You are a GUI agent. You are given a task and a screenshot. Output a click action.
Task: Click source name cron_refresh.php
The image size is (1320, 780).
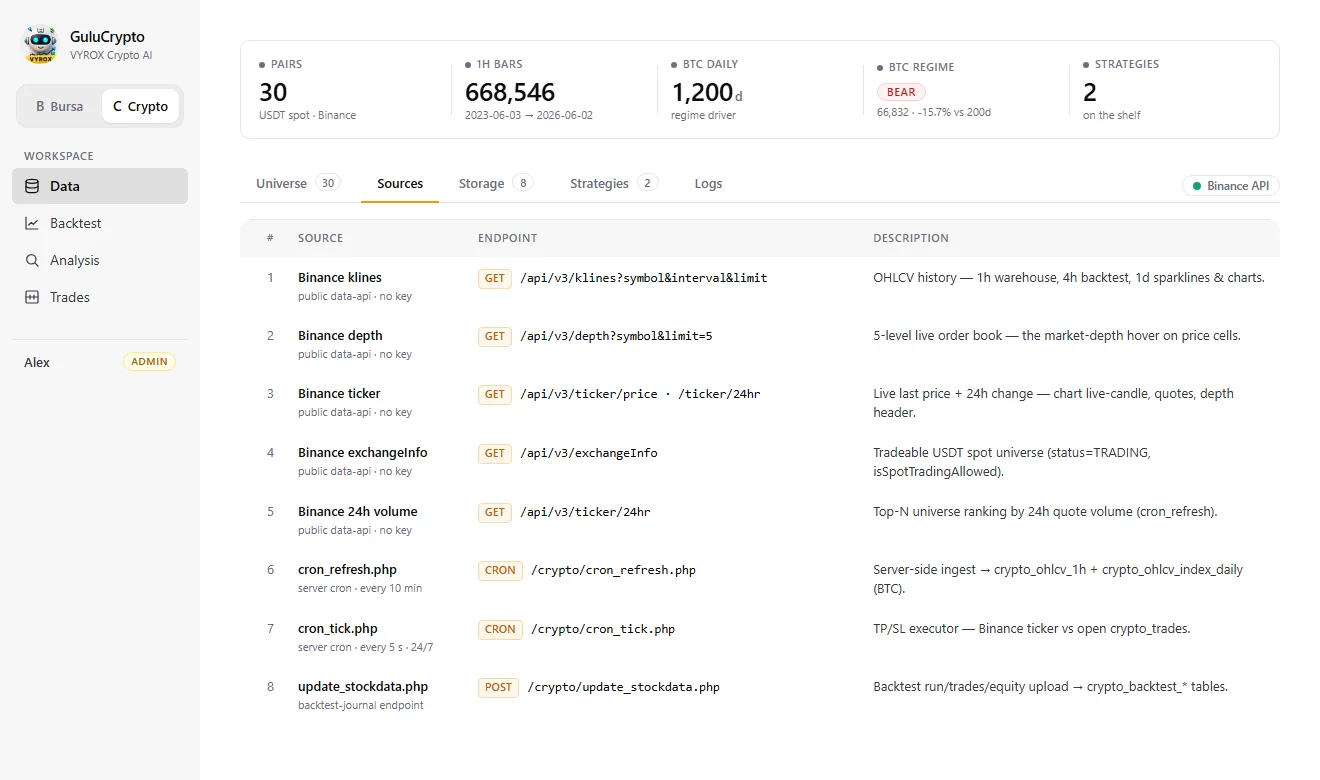[347, 569]
